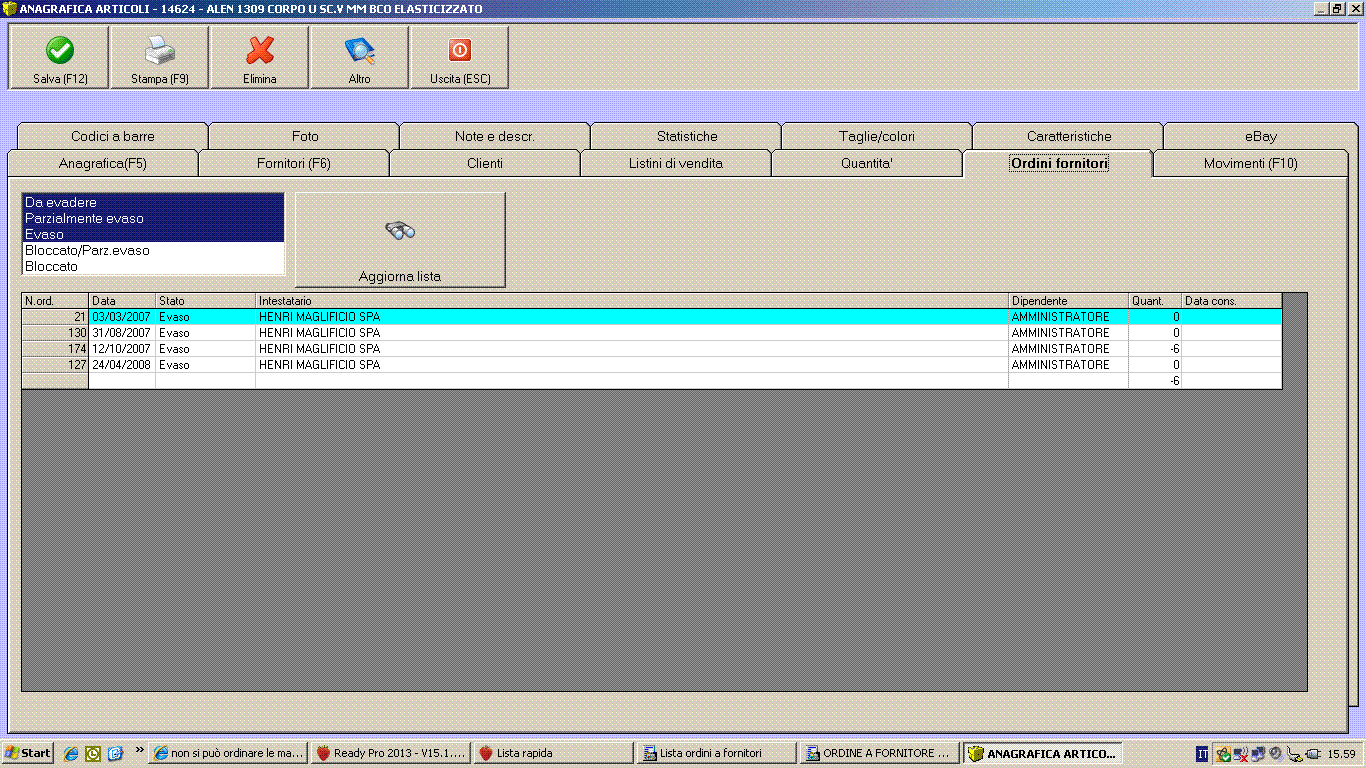The height and width of the screenshot is (768, 1366).
Task: Click the muted volume tray icon
Action: click(1276, 754)
